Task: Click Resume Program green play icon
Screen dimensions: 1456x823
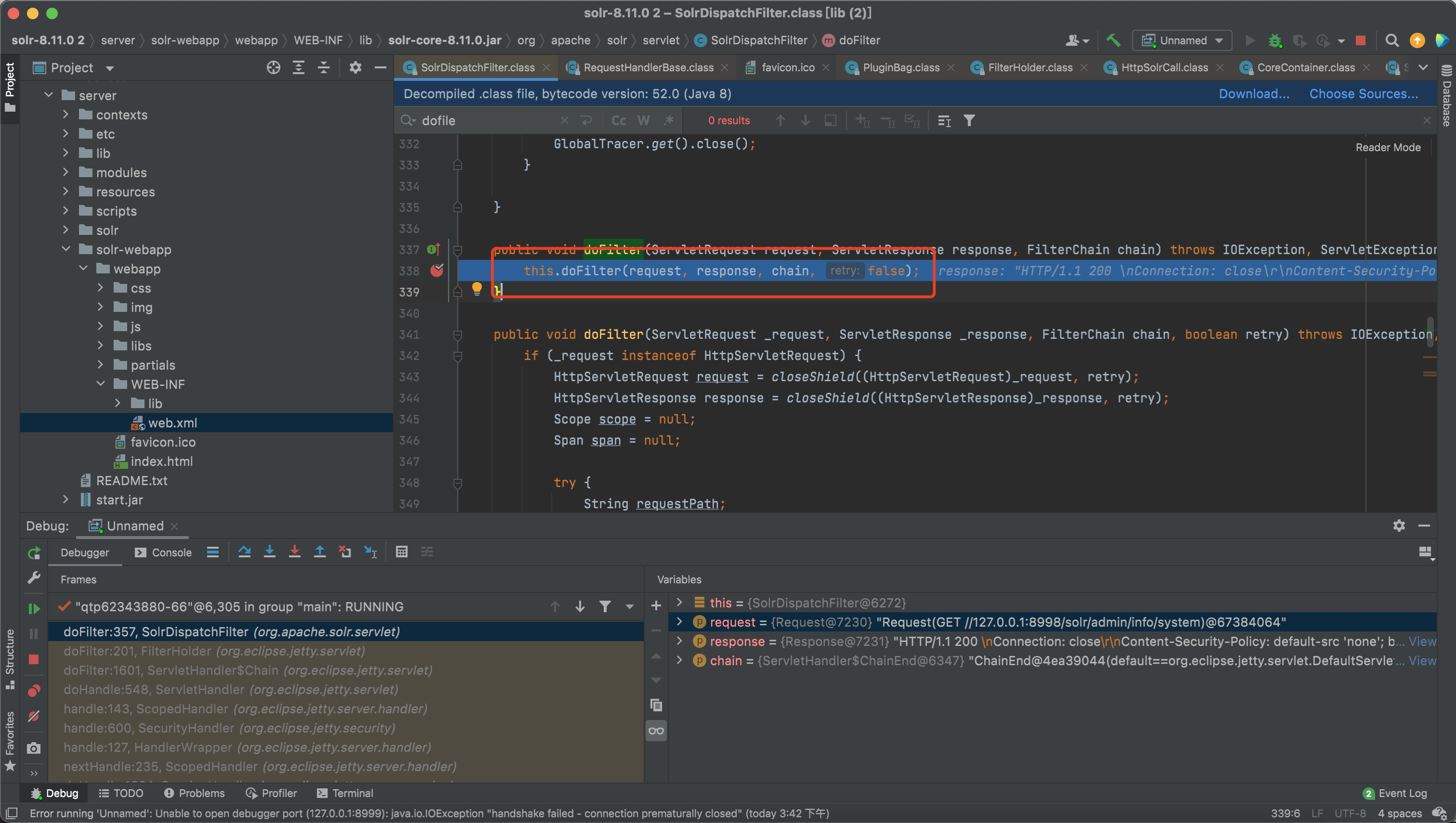Action: (x=34, y=609)
